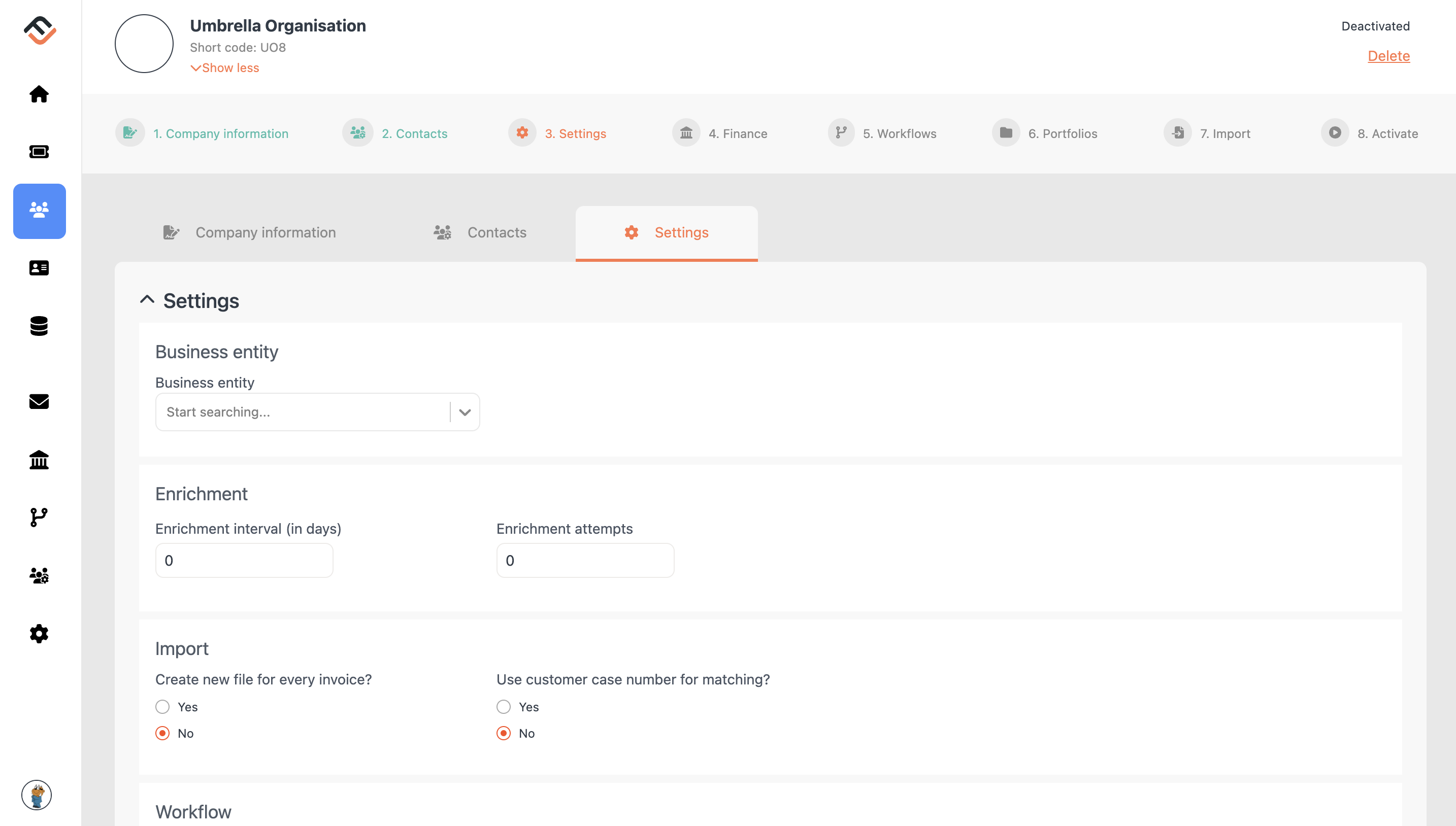Open the home icon in sidebar
This screenshot has width=1456, height=826.
(39, 94)
